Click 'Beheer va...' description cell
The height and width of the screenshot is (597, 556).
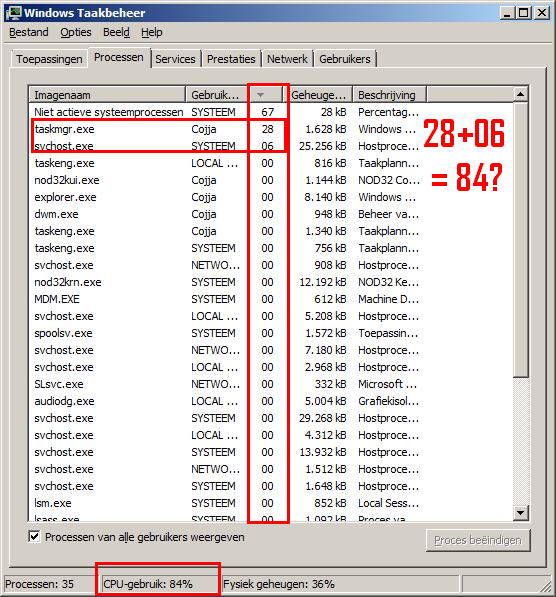388,214
